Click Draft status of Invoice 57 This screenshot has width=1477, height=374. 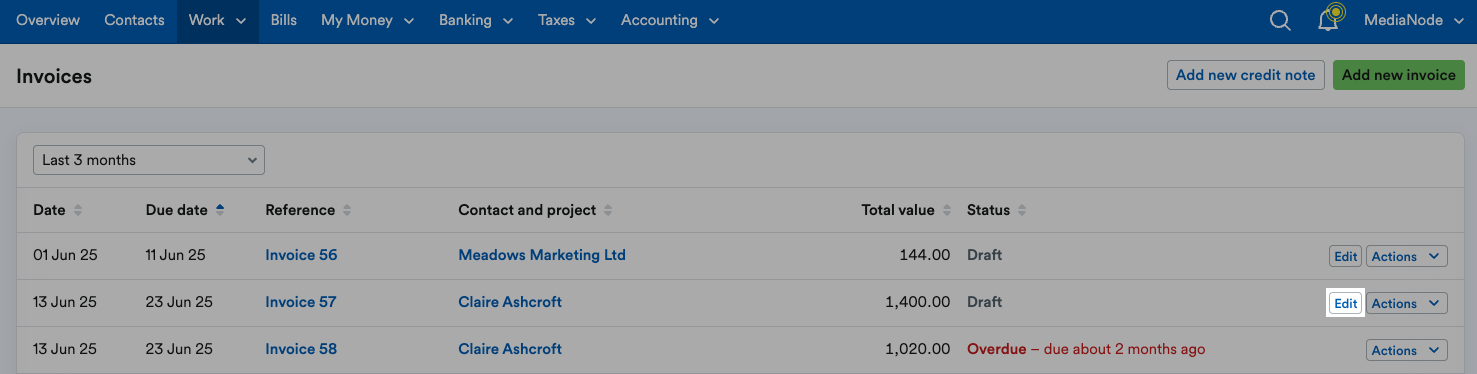[x=984, y=302]
